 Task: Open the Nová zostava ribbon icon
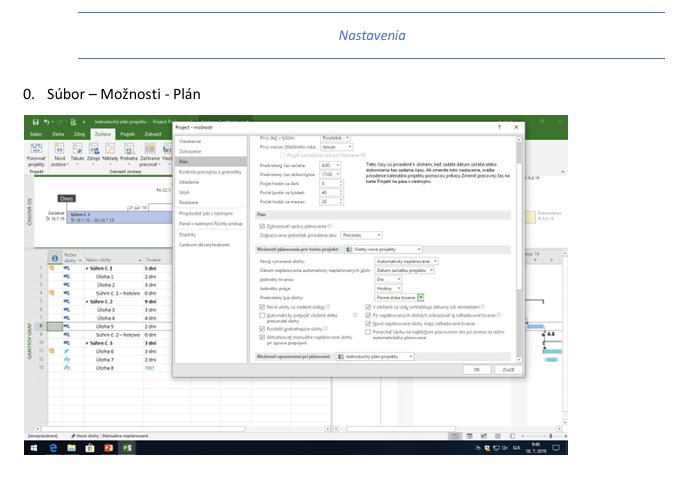[59, 149]
